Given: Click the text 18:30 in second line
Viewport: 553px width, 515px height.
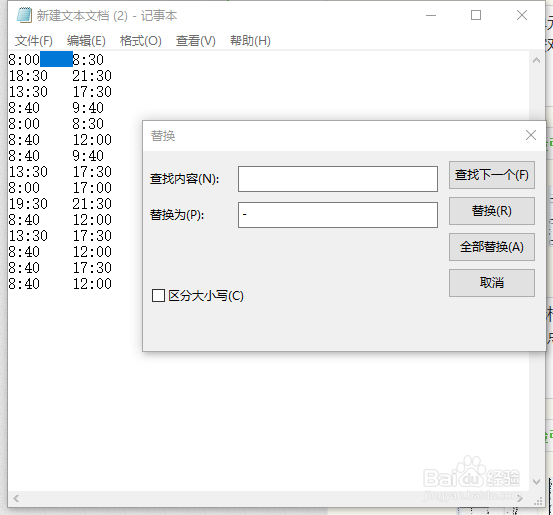Looking at the screenshot, I should pos(28,76).
